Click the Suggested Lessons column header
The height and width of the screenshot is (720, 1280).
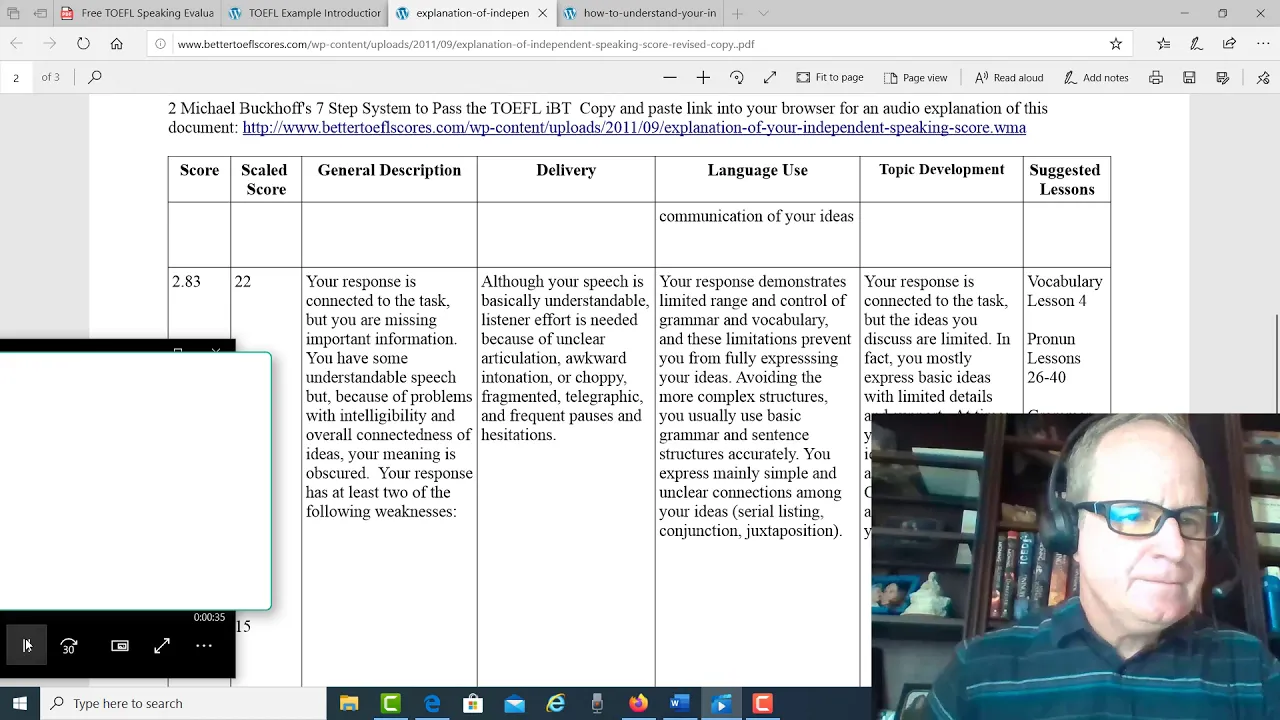tap(1066, 179)
